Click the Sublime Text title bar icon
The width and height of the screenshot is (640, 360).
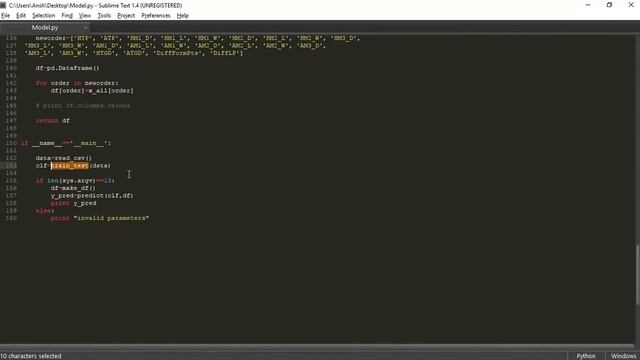(x=3, y=5)
